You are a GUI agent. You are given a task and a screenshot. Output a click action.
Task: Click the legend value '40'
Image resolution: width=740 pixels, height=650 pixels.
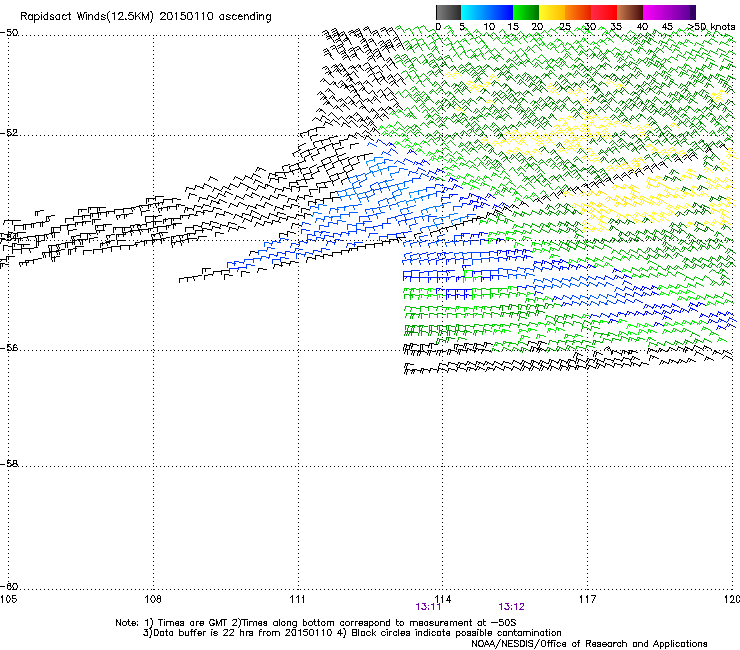tap(642, 27)
